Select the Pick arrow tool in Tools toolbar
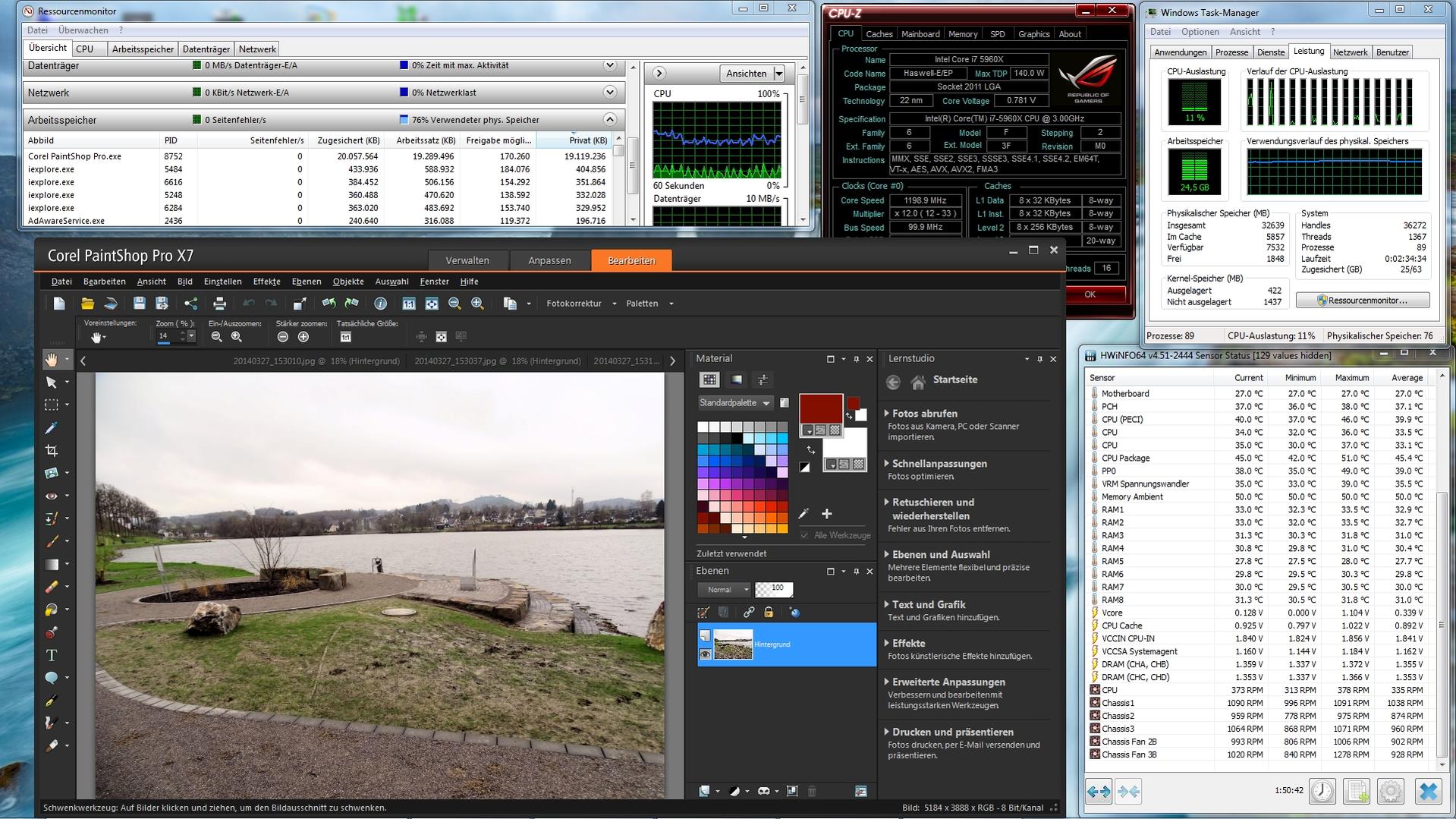 point(52,383)
